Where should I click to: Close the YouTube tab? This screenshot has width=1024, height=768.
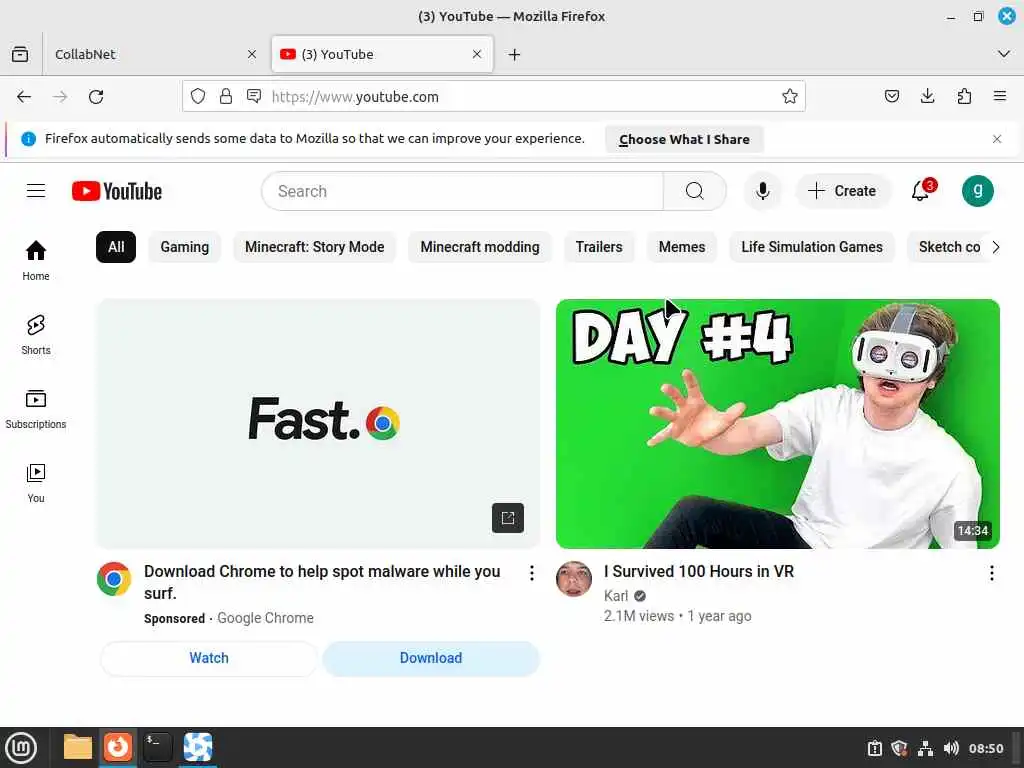click(x=477, y=54)
